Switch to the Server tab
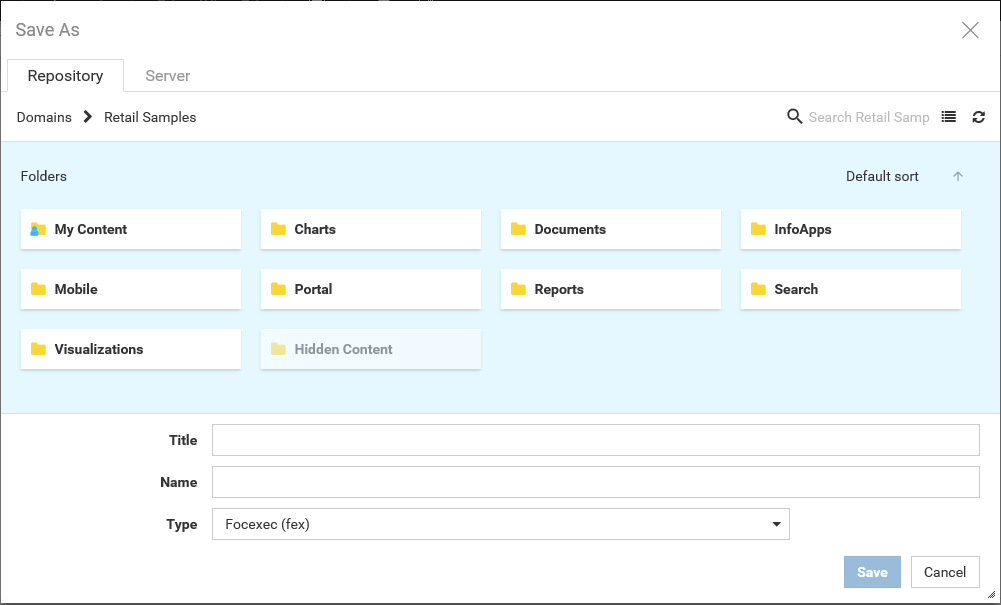 point(167,76)
